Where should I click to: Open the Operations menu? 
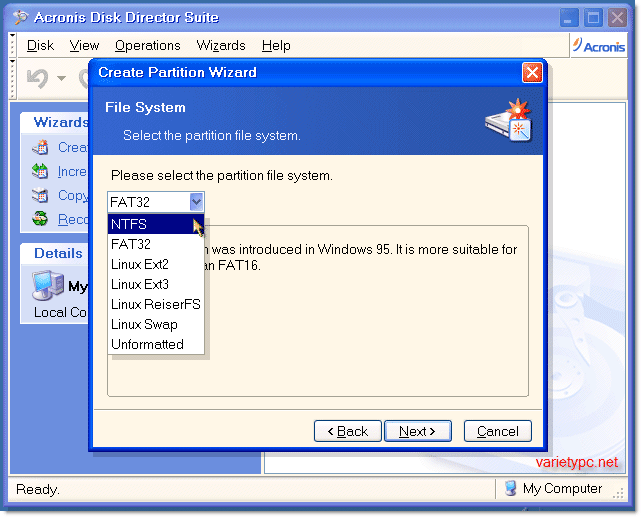(148, 45)
